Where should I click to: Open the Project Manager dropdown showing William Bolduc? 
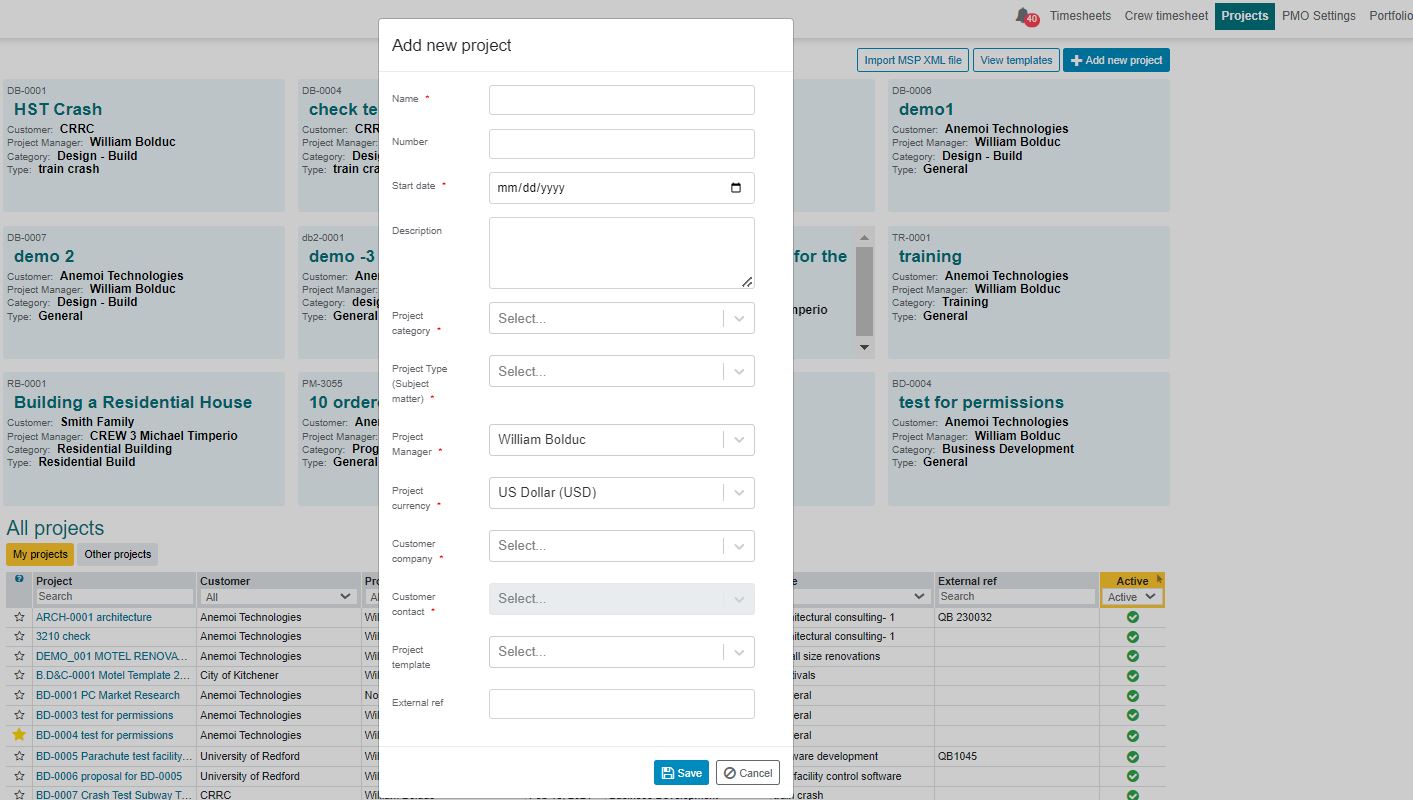[x=621, y=439]
